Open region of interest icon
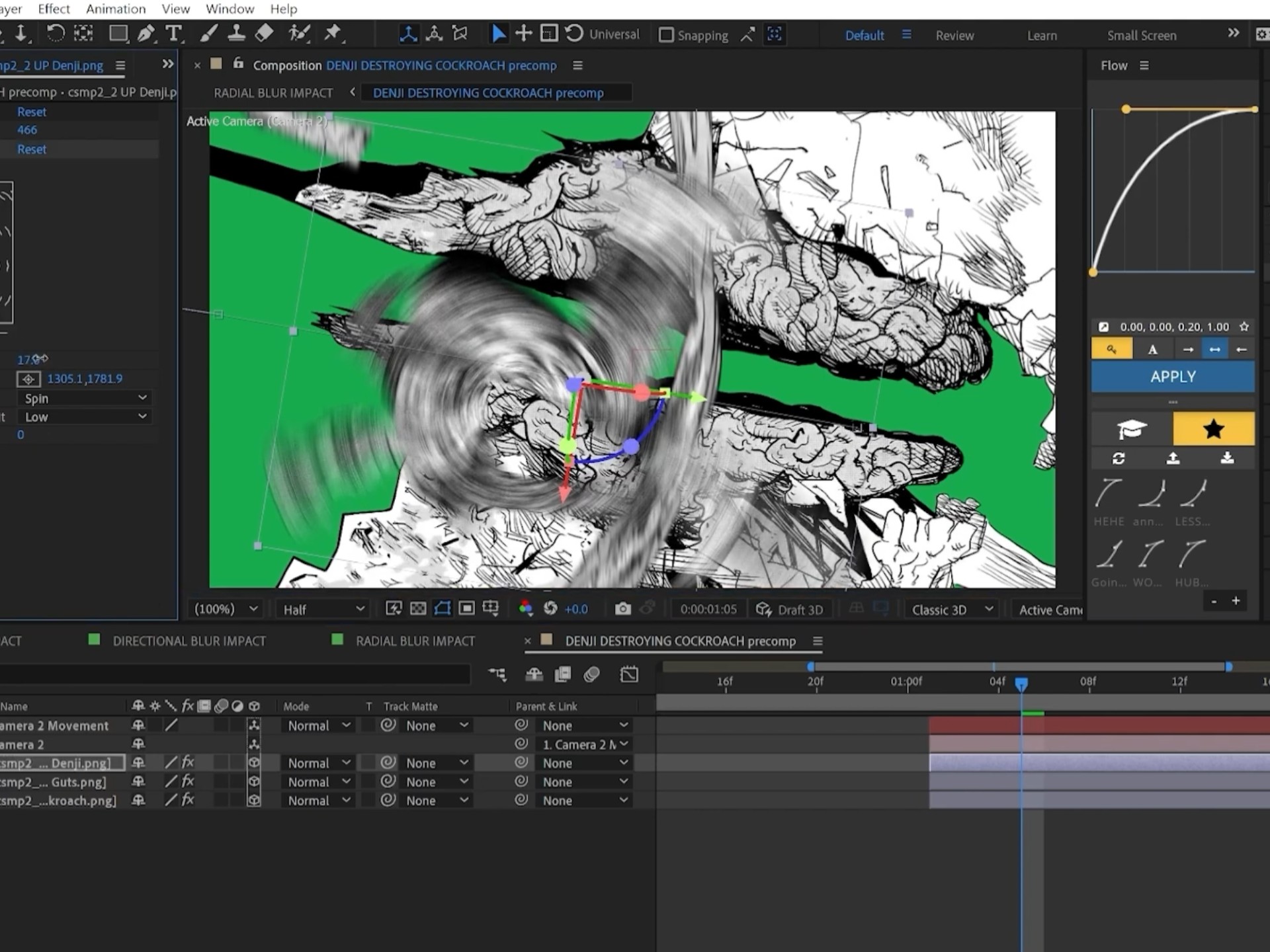 point(466,609)
